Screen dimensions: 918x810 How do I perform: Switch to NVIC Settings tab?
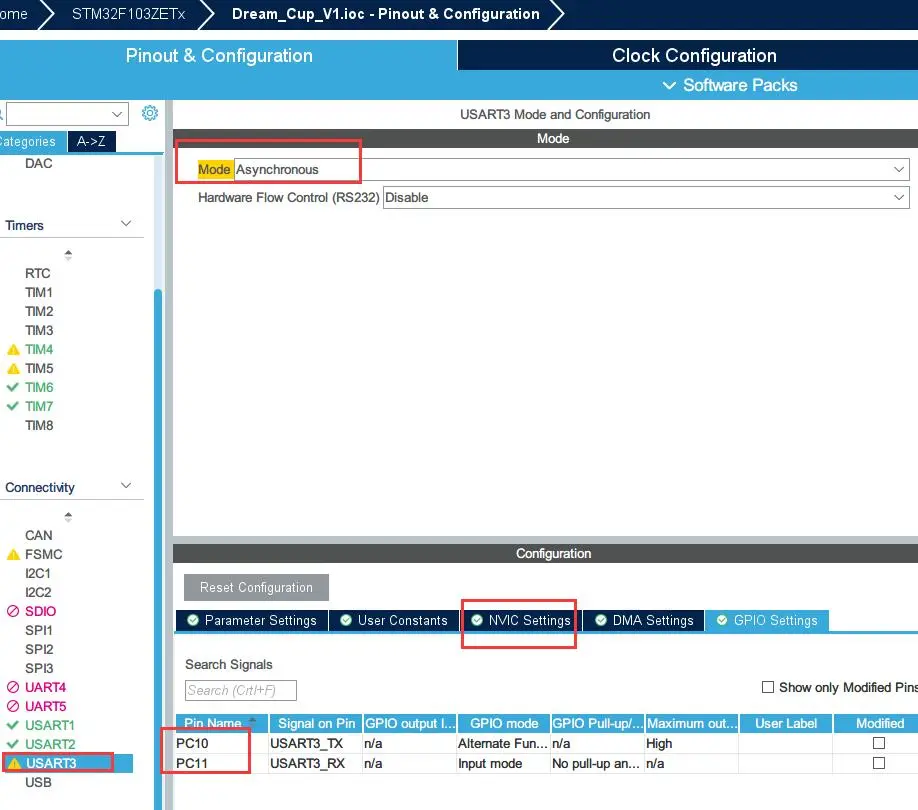pos(520,621)
